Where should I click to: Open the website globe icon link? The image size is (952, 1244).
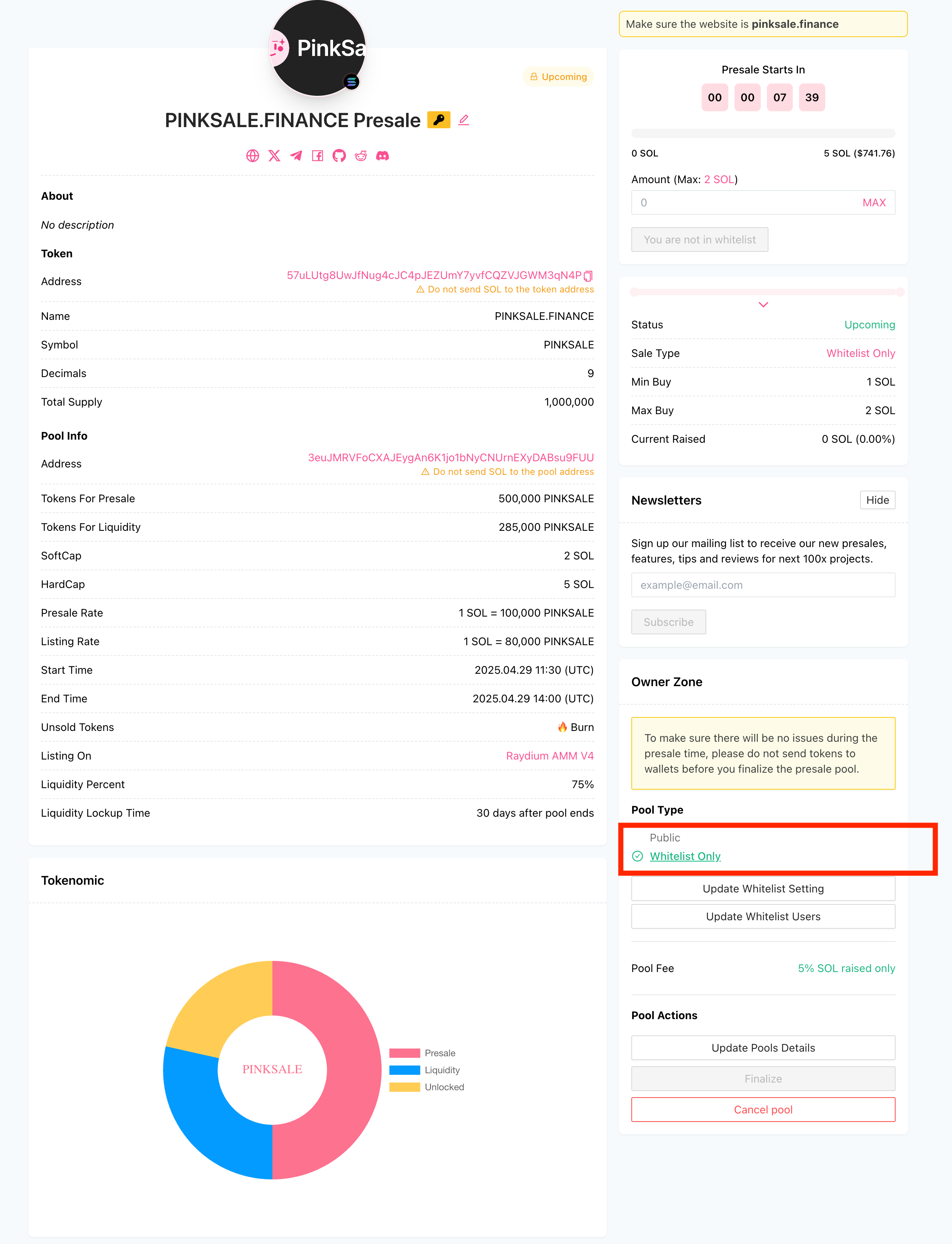(x=253, y=156)
